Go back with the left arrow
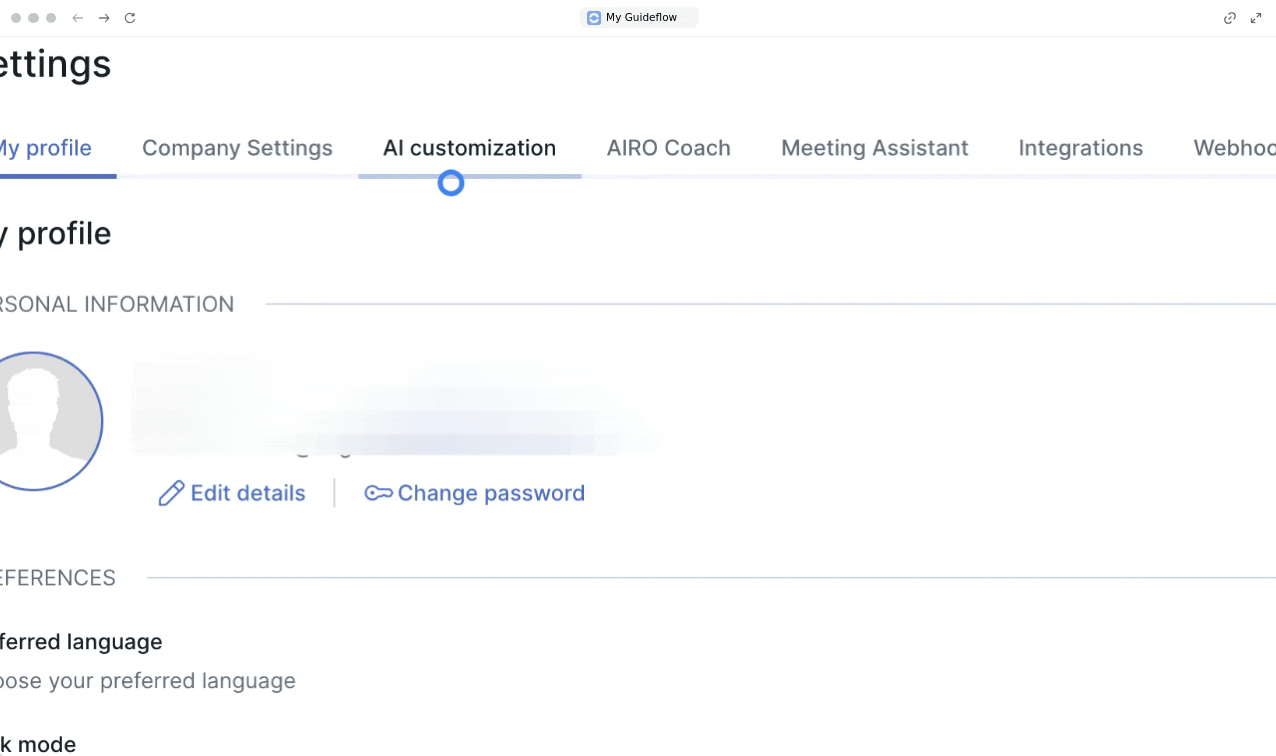 click(x=78, y=18)
